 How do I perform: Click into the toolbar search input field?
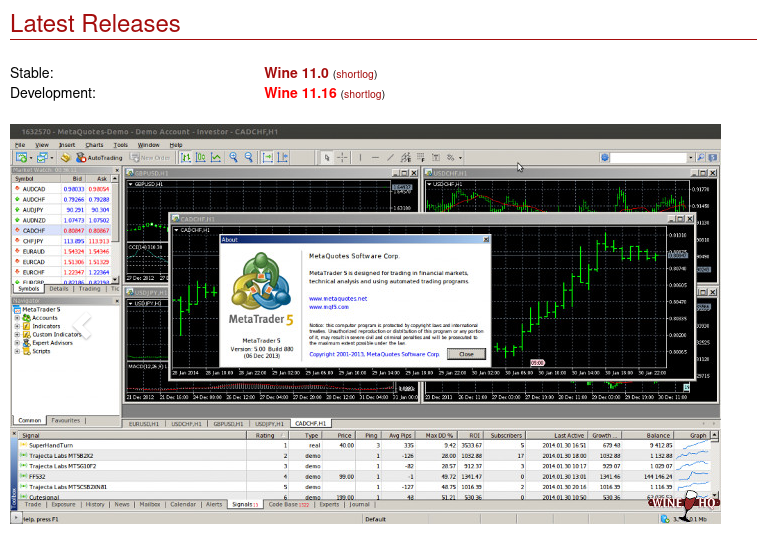point(649,157)
